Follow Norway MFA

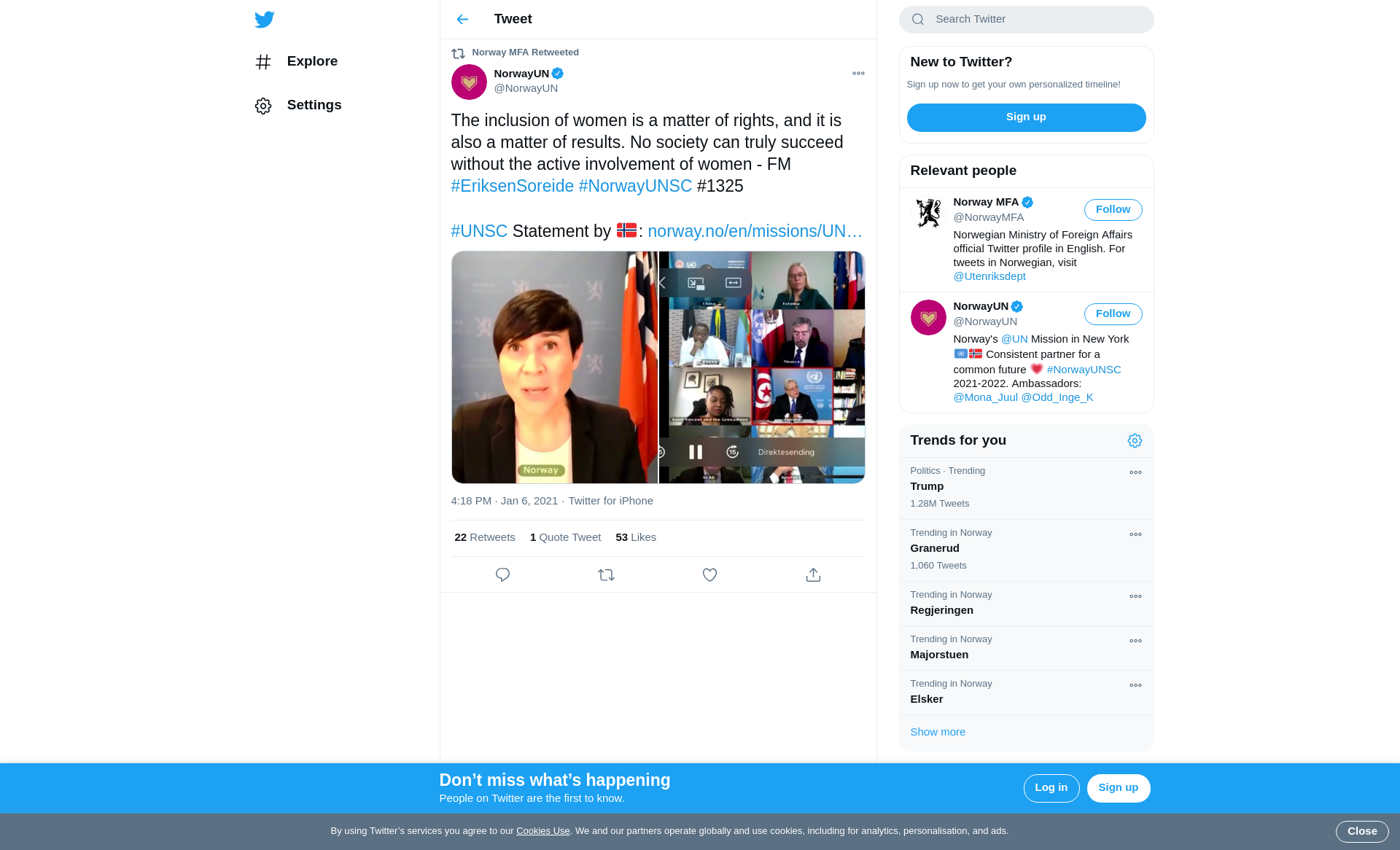(x=1113, y=210)
